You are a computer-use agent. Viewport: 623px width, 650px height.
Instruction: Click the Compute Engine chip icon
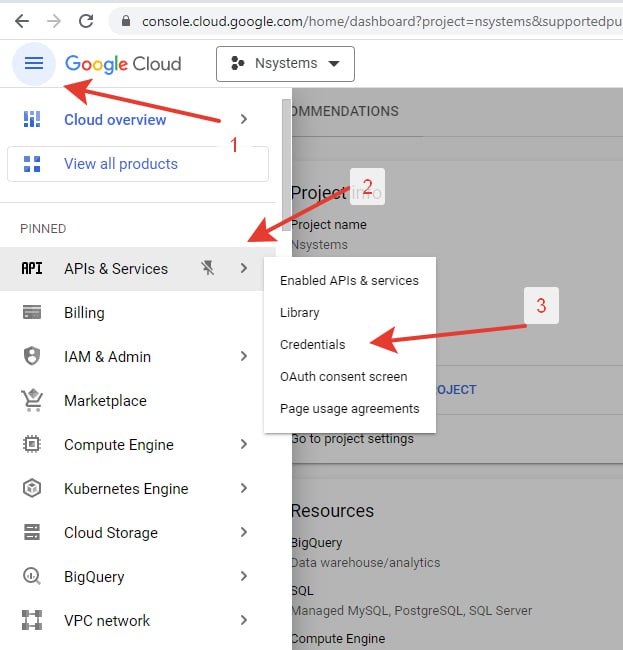[32, 444]
